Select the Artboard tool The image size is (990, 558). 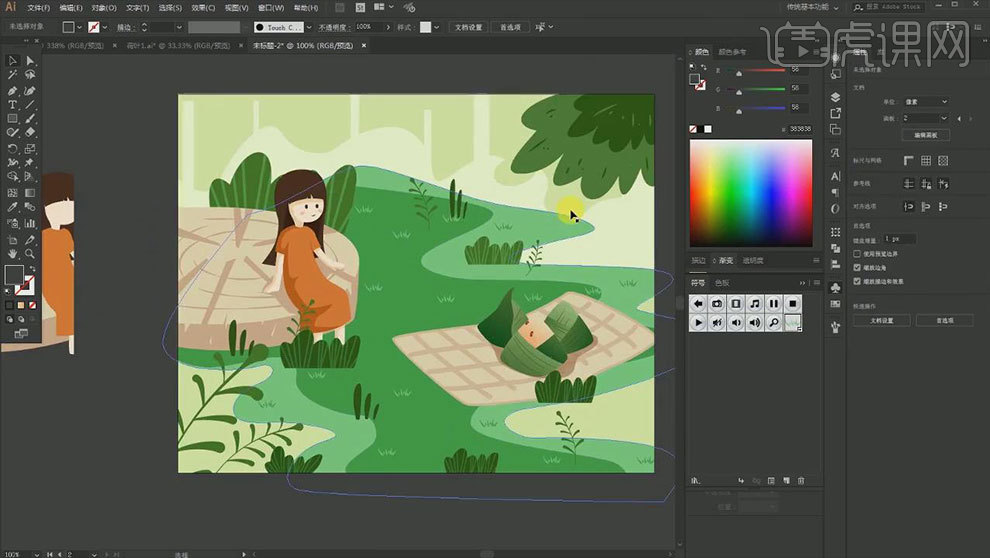12,240
